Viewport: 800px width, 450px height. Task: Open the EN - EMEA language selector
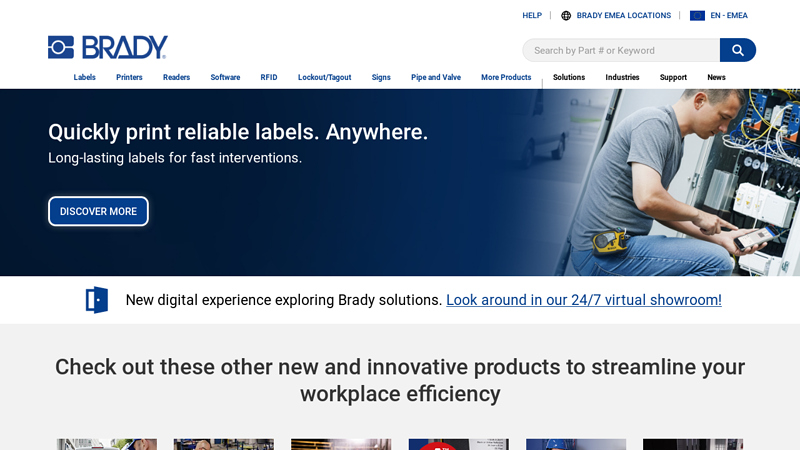click(729, 16)
